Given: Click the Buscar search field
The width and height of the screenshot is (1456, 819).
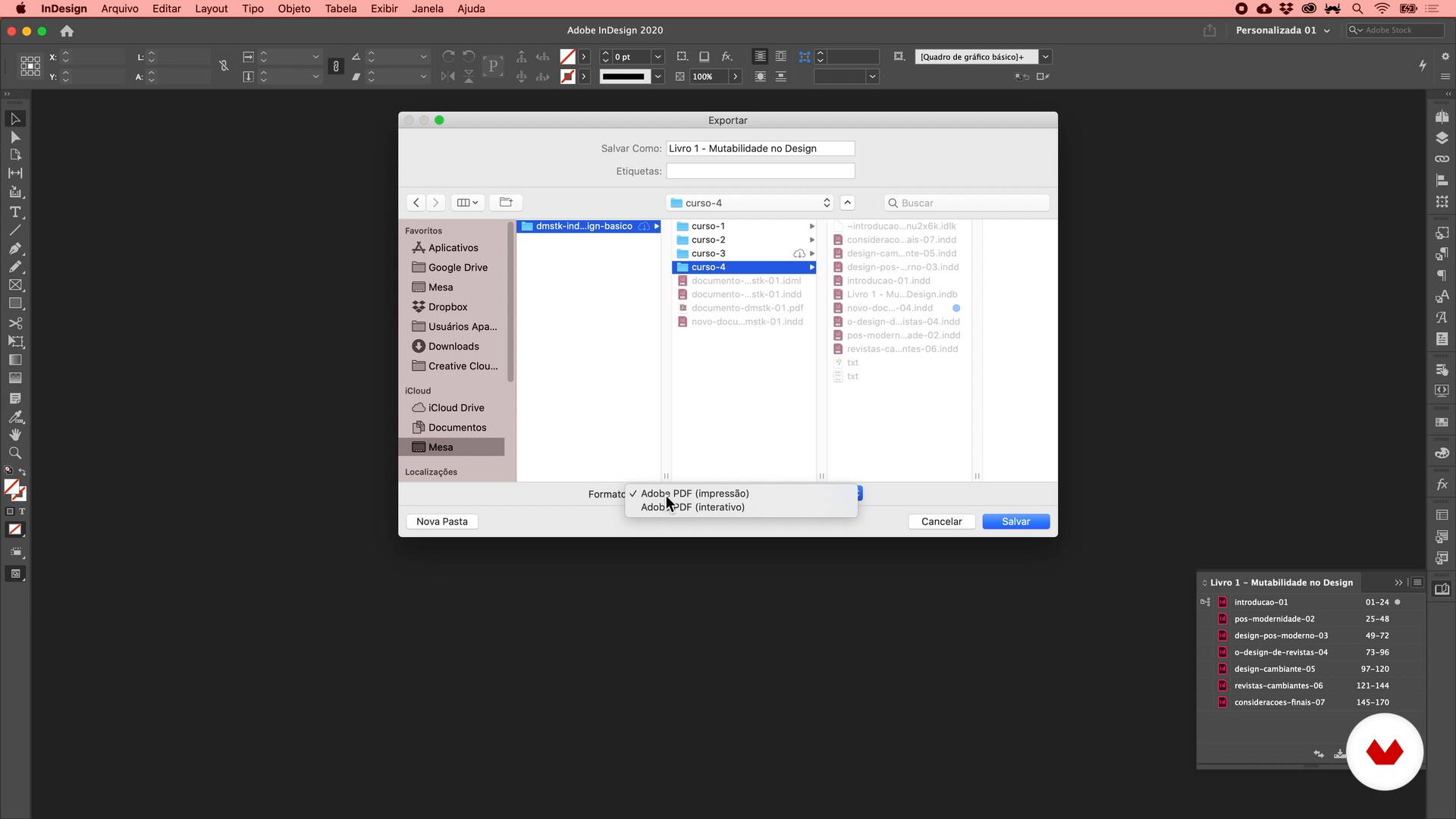Looking at the screenshot, I should [x=966, y=202].
